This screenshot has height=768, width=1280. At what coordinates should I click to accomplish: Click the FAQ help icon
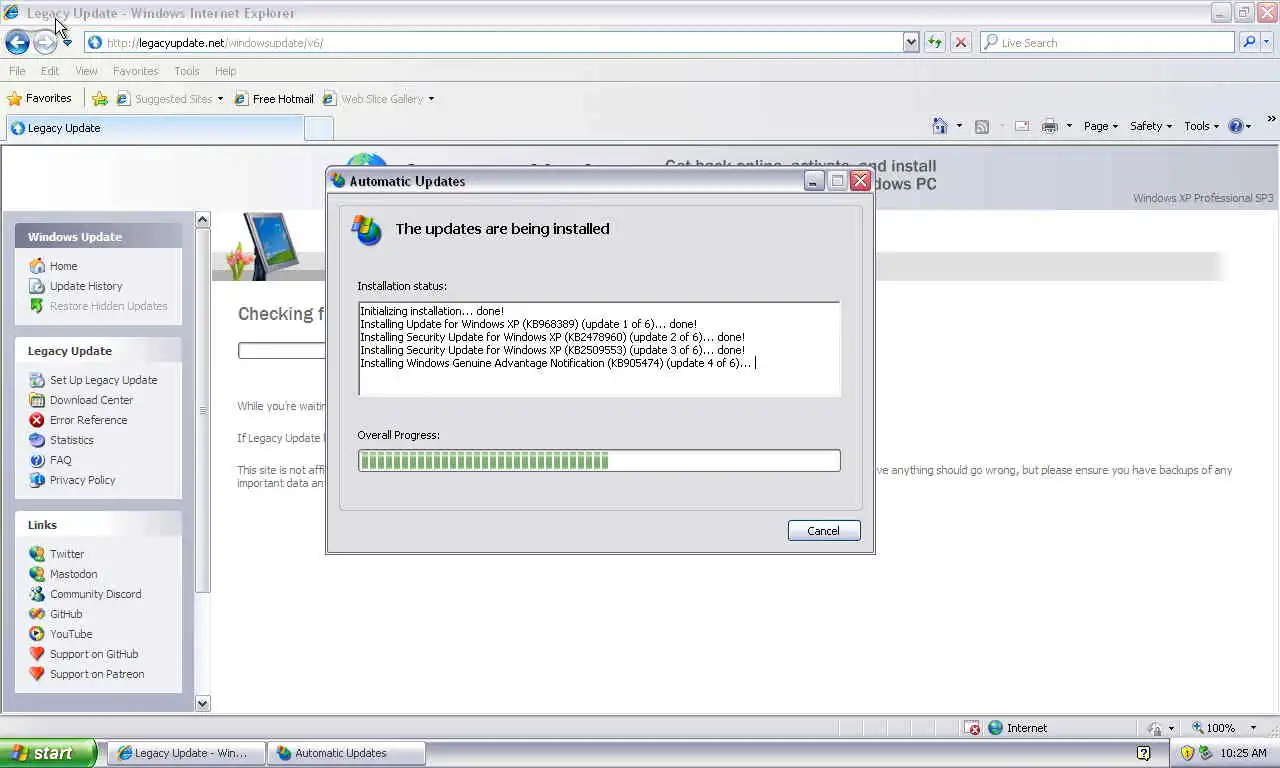37,460
